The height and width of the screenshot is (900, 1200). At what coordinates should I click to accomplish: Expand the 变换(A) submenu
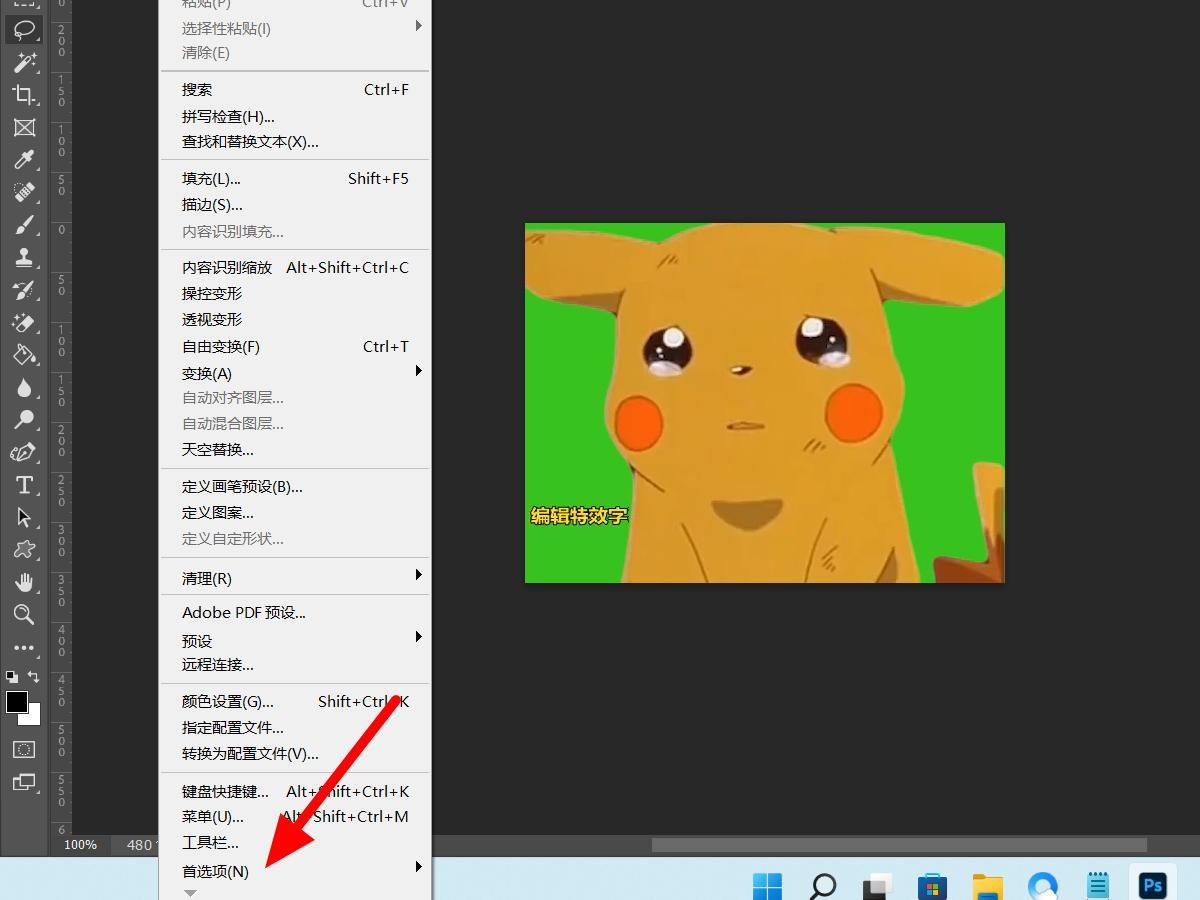206,373
